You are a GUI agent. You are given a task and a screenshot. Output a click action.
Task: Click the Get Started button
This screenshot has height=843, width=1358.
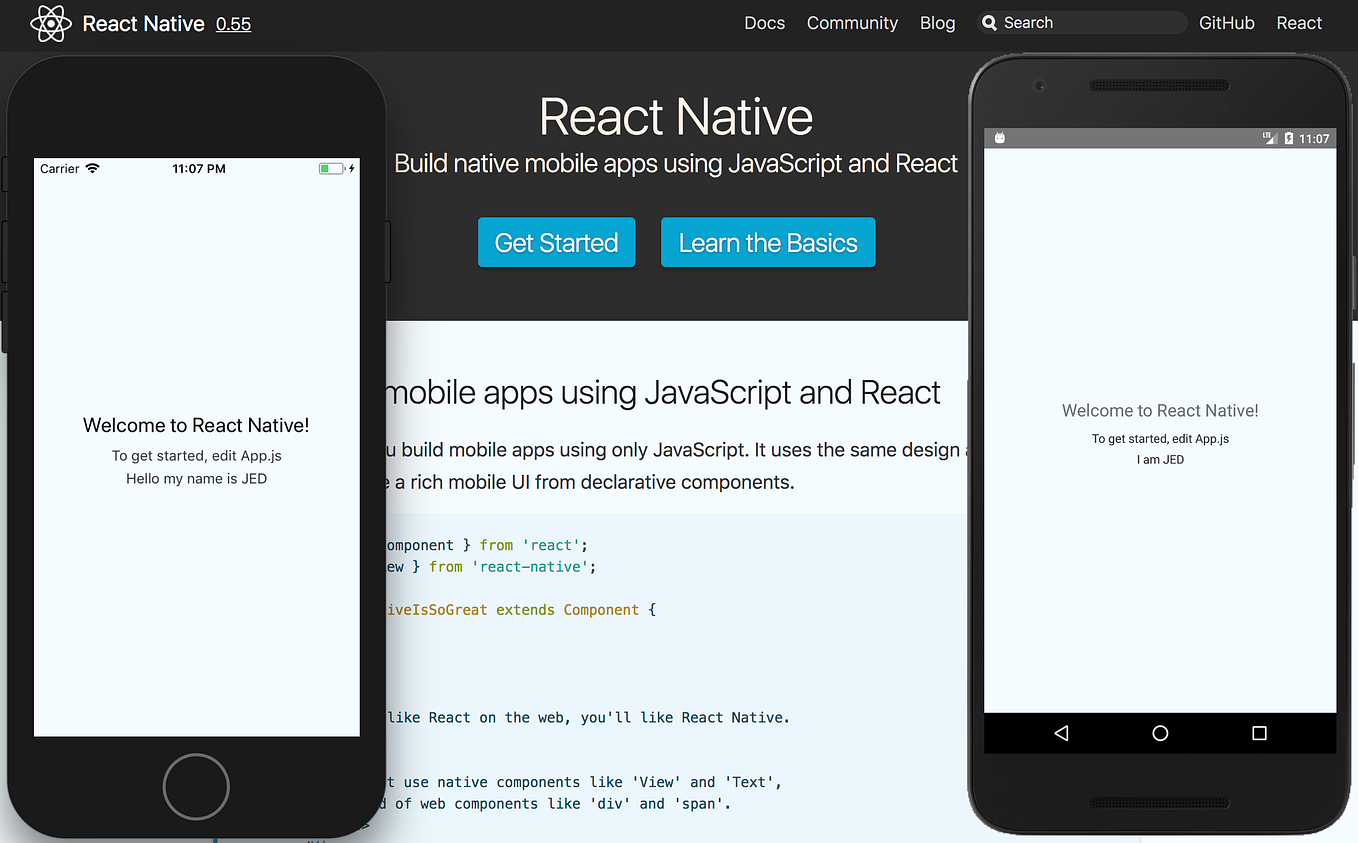coord(556,242)
